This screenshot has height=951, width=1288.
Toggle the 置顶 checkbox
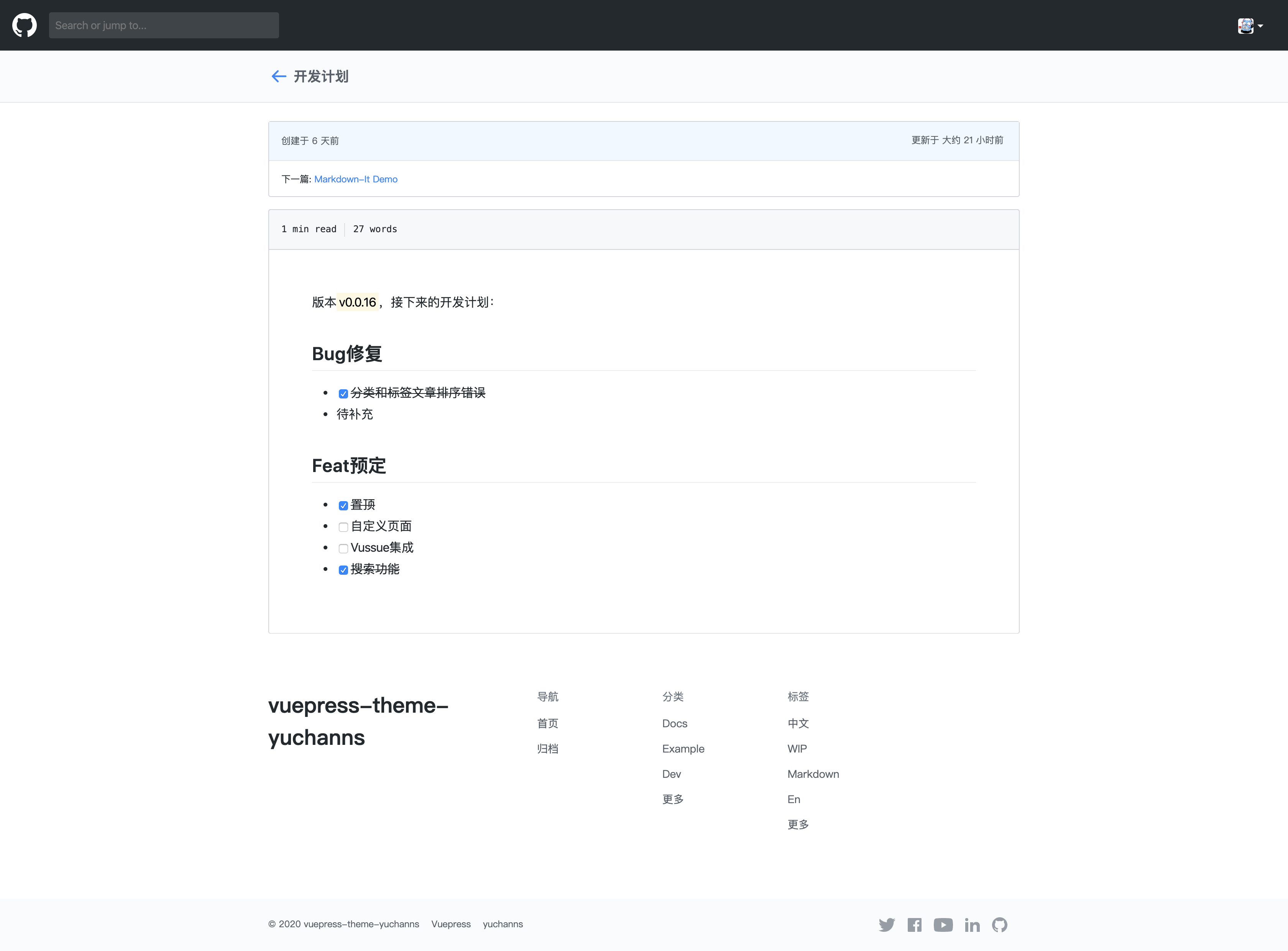343,506
